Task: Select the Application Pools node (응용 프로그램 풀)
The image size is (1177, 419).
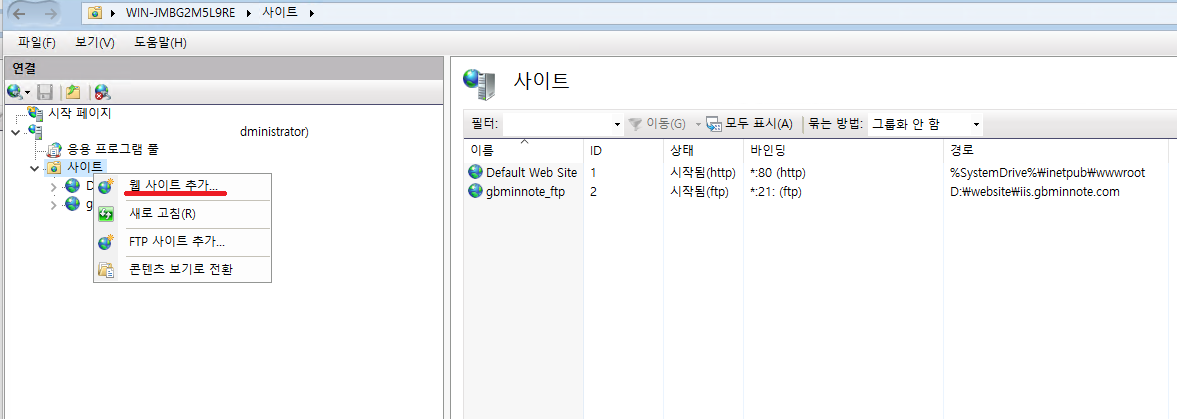Action: 113,149
